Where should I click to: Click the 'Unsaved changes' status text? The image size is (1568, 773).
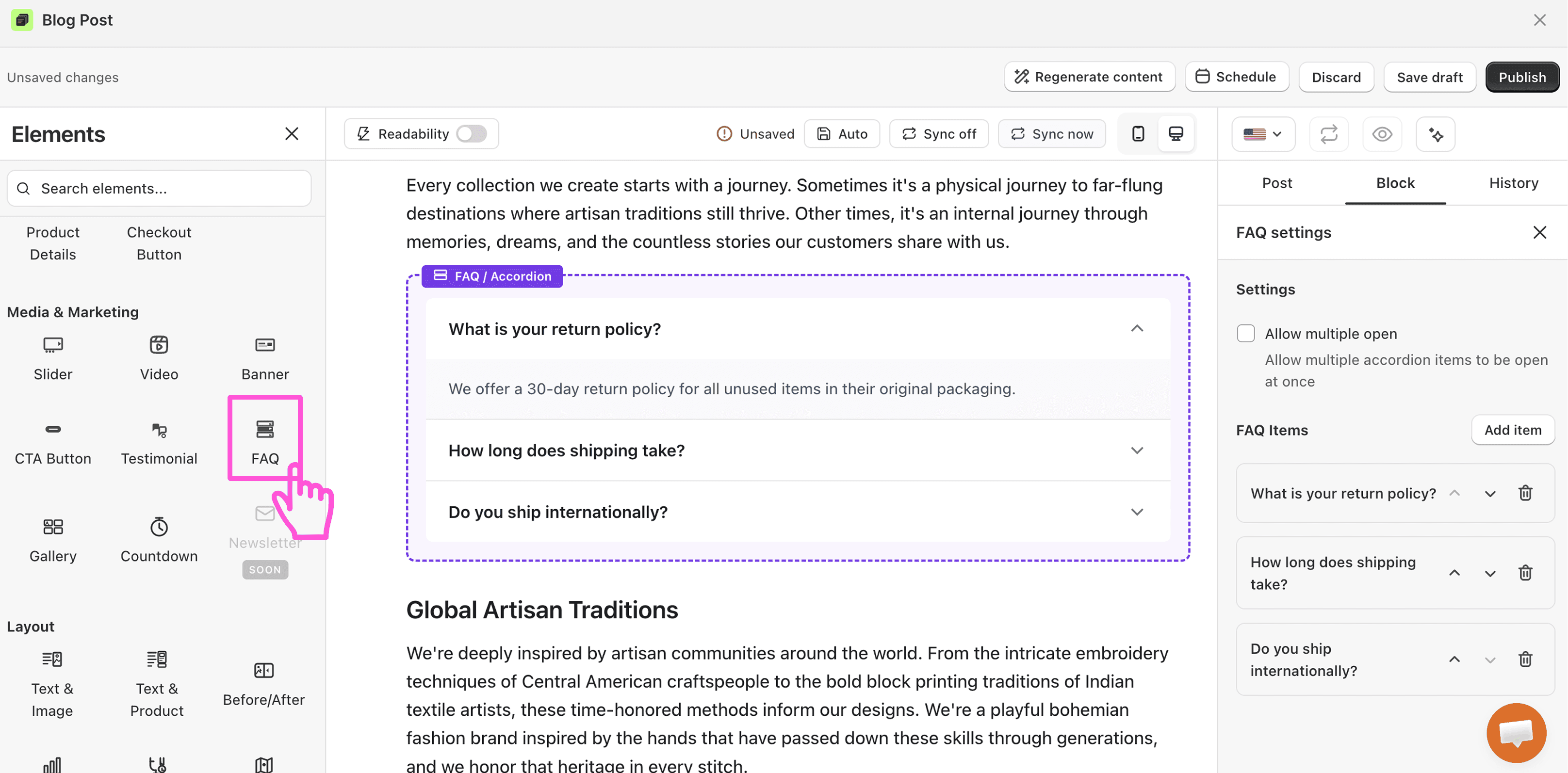tap(63, 77)
